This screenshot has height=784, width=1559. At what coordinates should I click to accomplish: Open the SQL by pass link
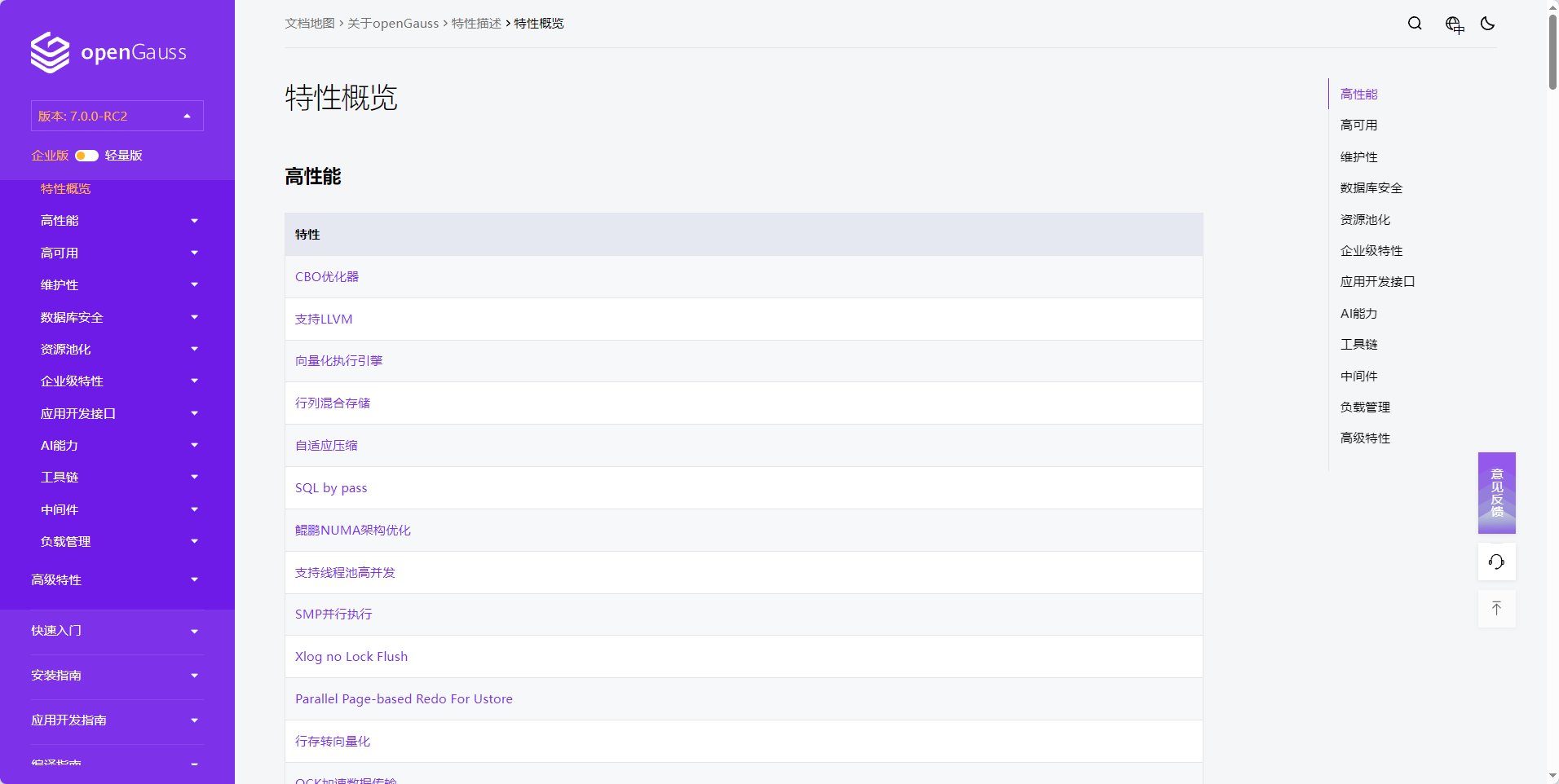pos(331,488)
